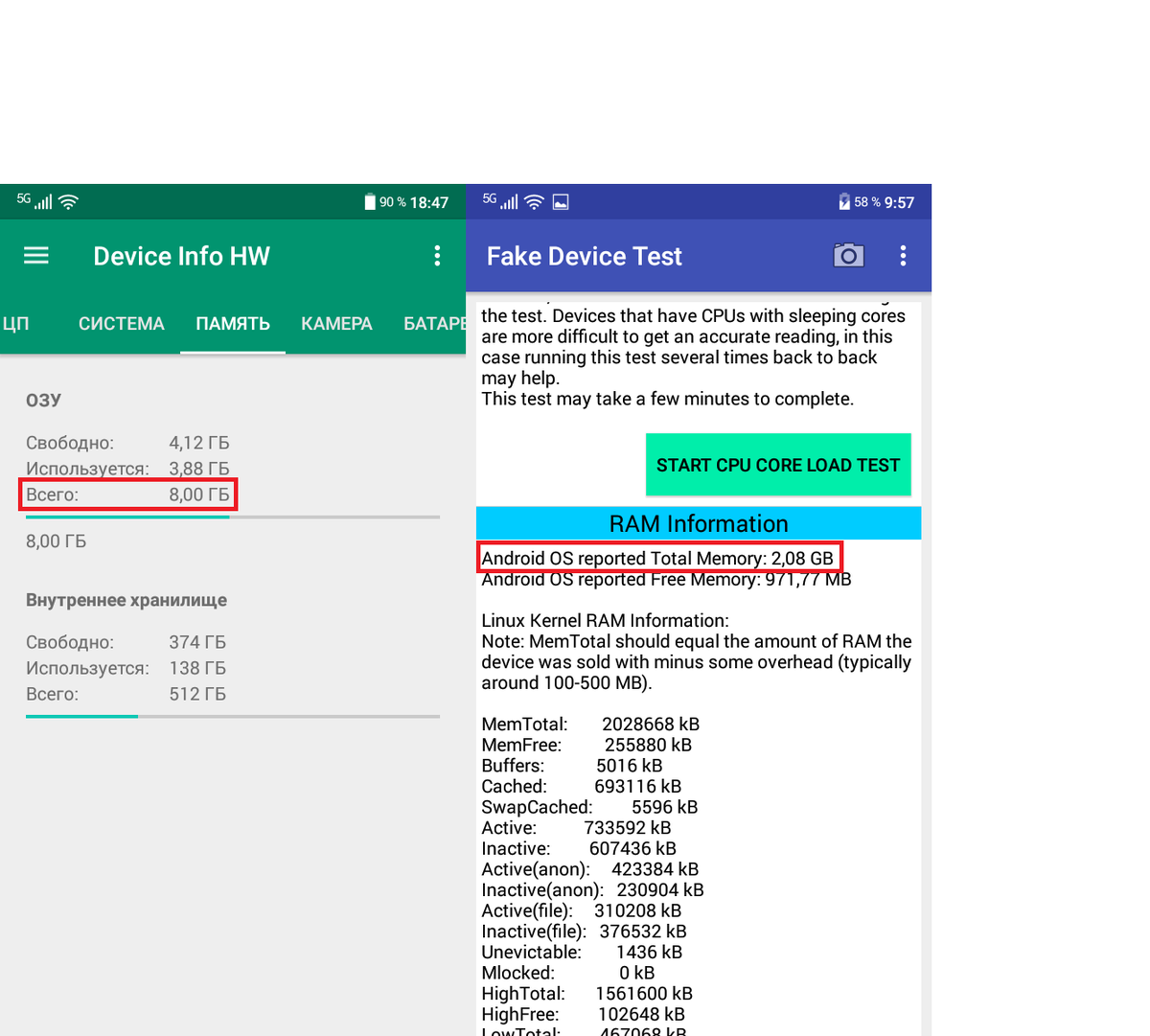Open the three-dot menu in Fake Device Test
Screen dimensions: 1150x1036
[903, 256]
